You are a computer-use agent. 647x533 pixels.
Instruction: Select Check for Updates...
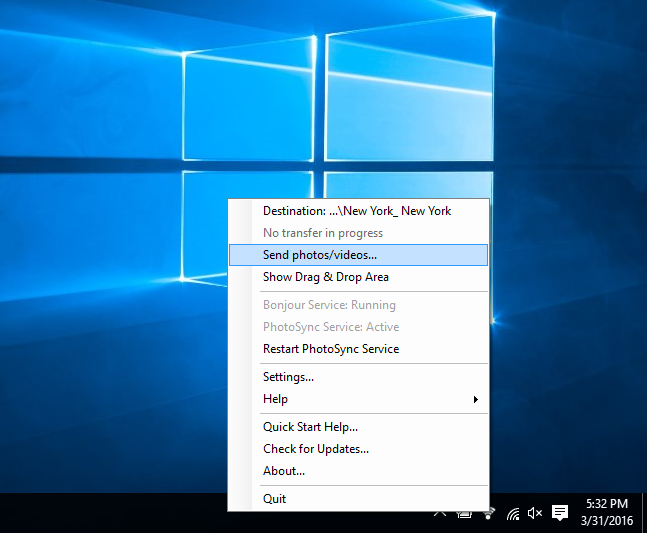point(358,449)
